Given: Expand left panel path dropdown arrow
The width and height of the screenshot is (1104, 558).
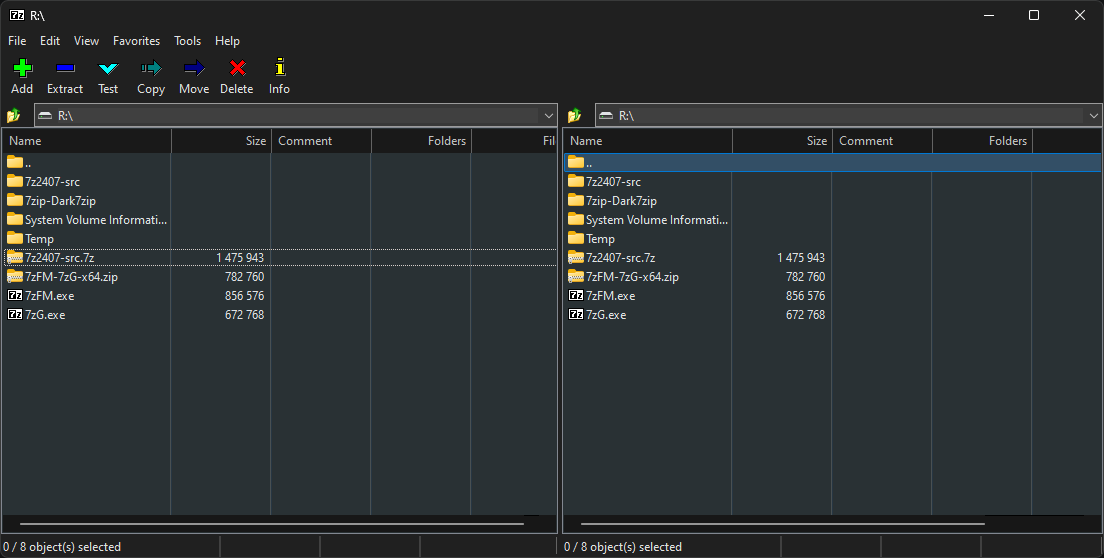Looking at the screenshot, I should pos(548,115).
